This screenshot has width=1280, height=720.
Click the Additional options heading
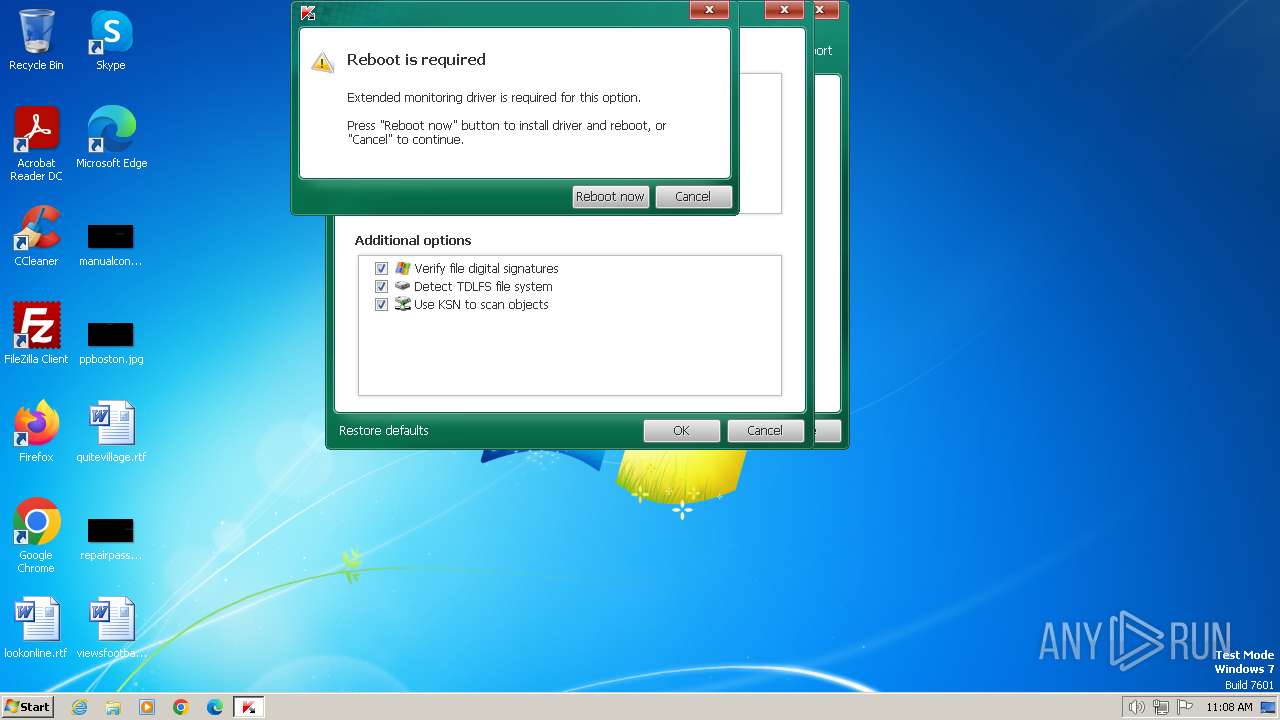(x=413, y=241)
